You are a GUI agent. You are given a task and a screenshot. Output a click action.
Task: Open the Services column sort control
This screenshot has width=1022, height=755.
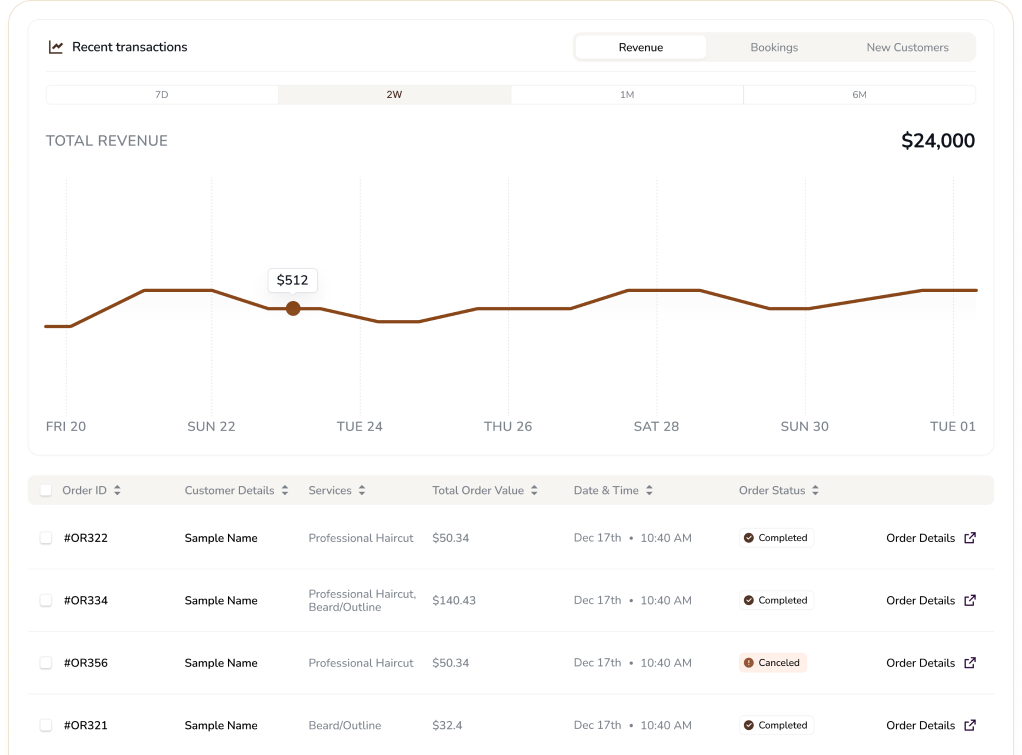pos(360,490)
